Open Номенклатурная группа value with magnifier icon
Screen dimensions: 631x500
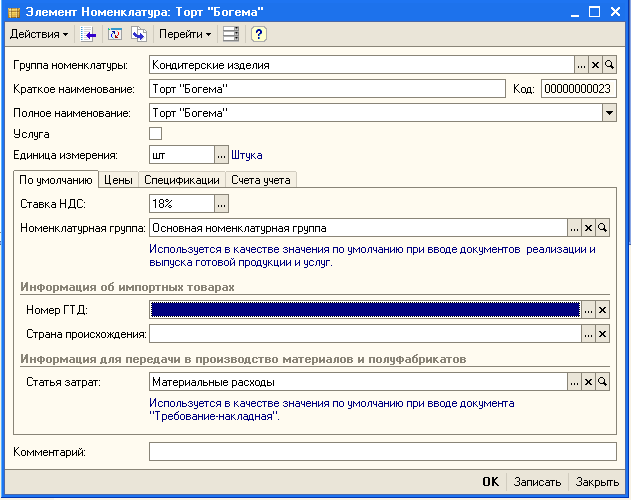[602, 227]
